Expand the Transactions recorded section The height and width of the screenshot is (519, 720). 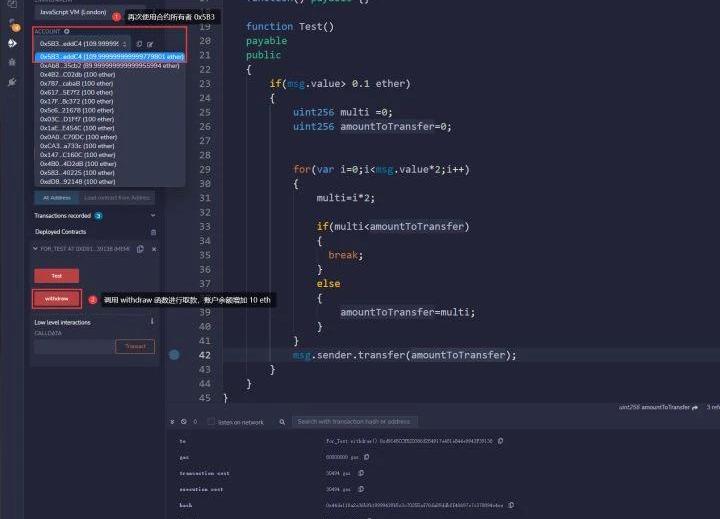[153, 215]
